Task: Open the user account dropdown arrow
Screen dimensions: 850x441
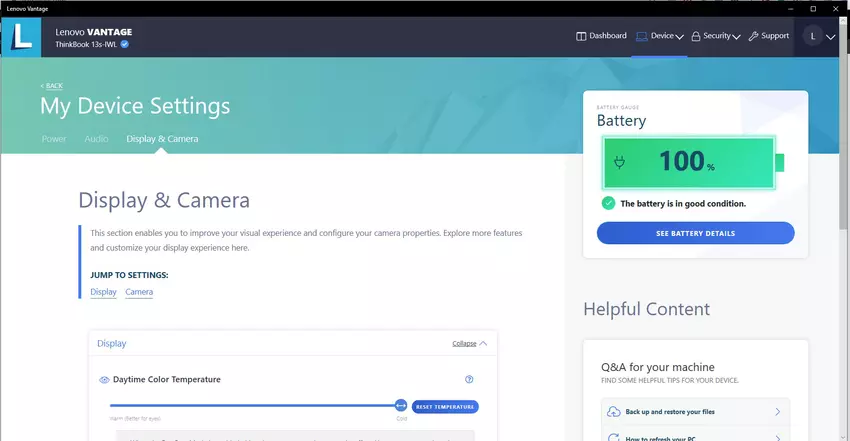Action: click(831, 37)
